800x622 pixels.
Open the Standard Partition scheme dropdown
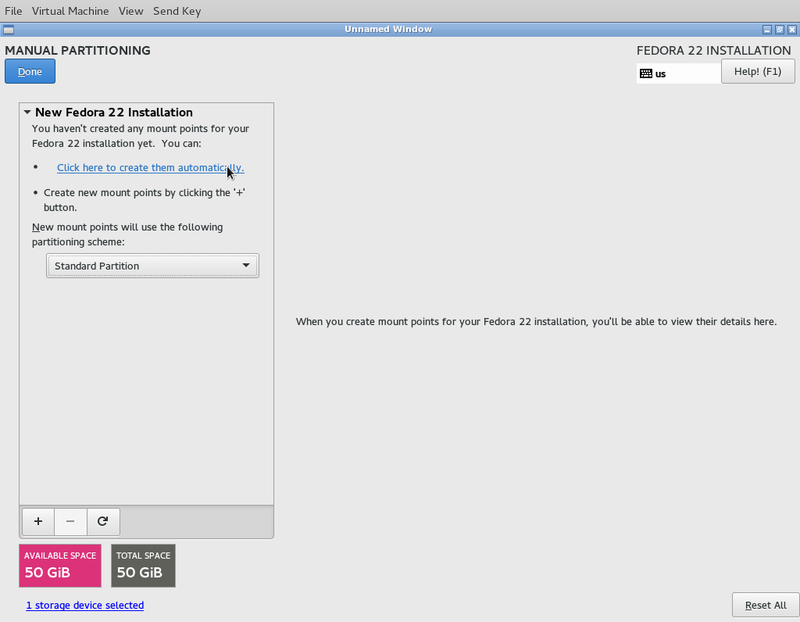pyautogui.click(x=152, y=265)
